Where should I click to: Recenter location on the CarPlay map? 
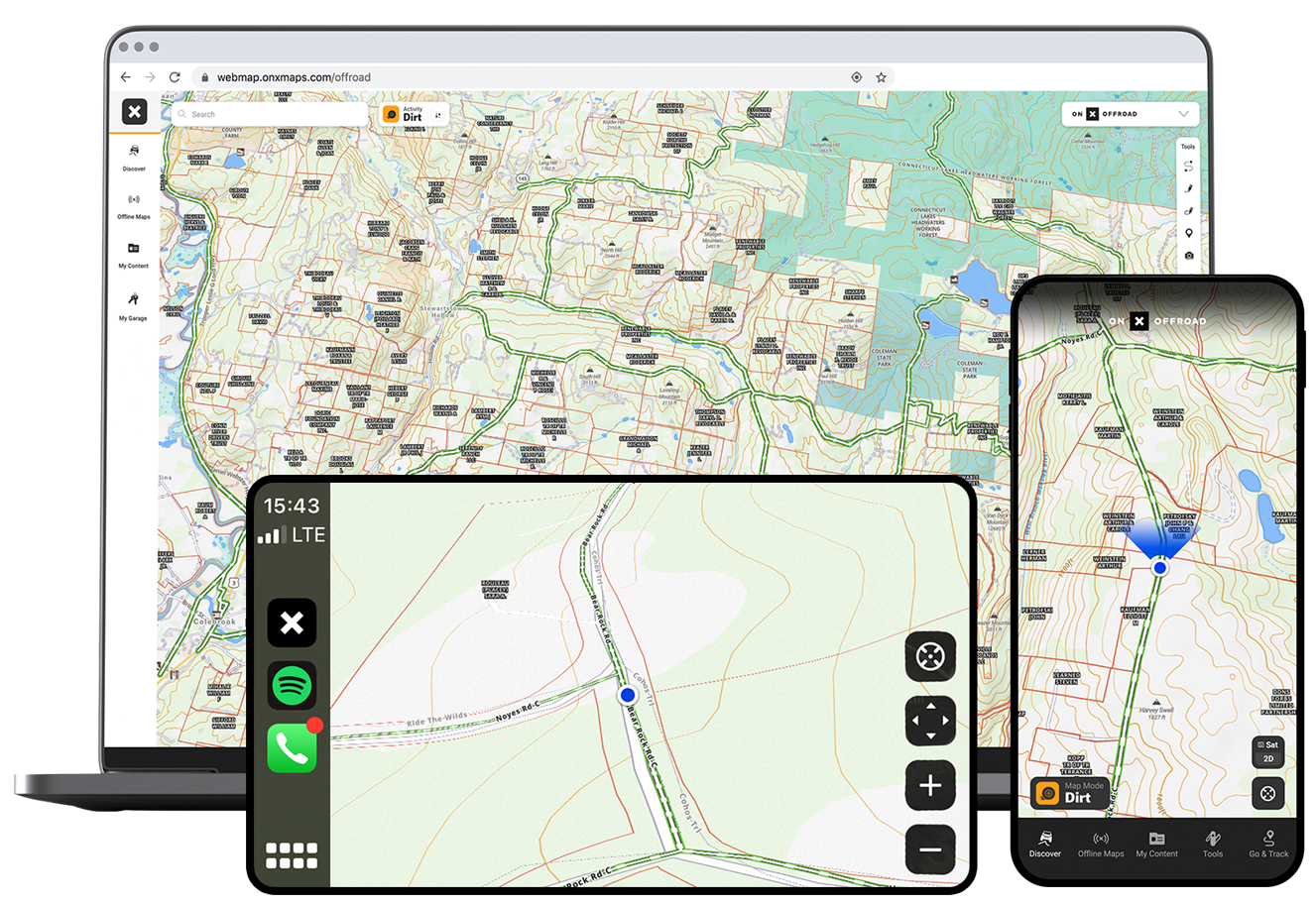point(929,656)
